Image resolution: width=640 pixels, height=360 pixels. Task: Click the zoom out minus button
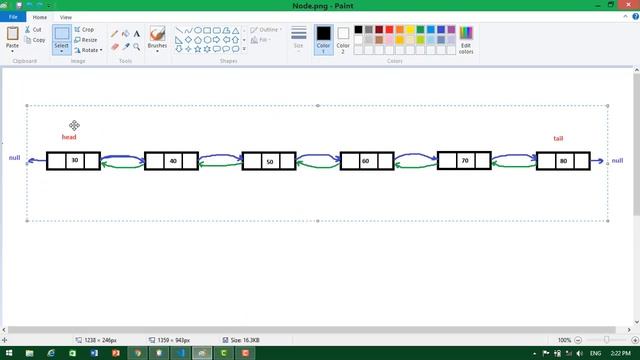[578, 340]
